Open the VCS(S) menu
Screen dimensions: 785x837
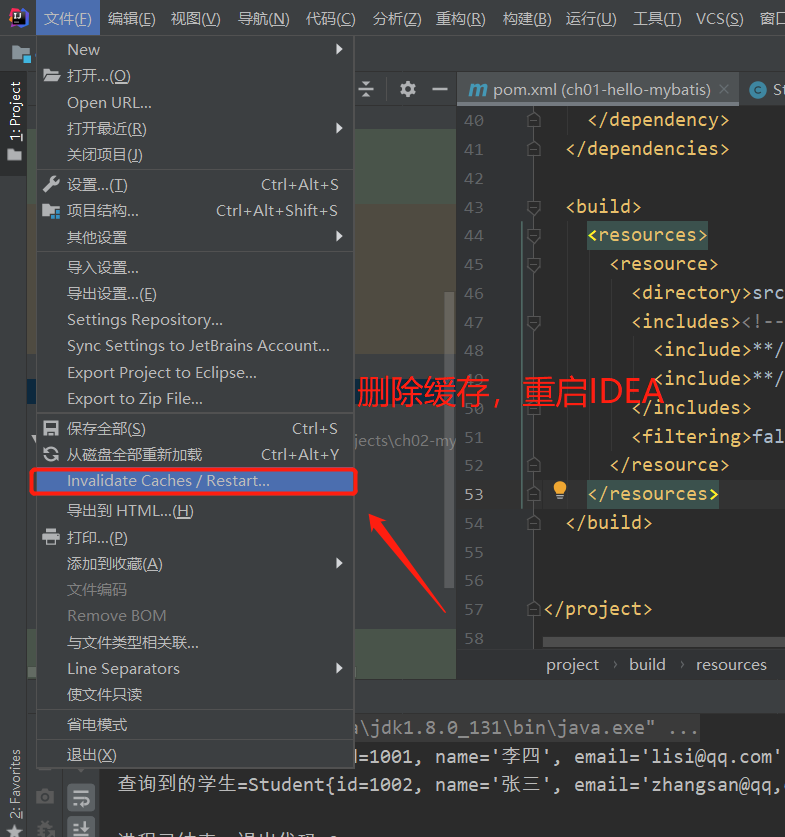[x=719, y=19]
